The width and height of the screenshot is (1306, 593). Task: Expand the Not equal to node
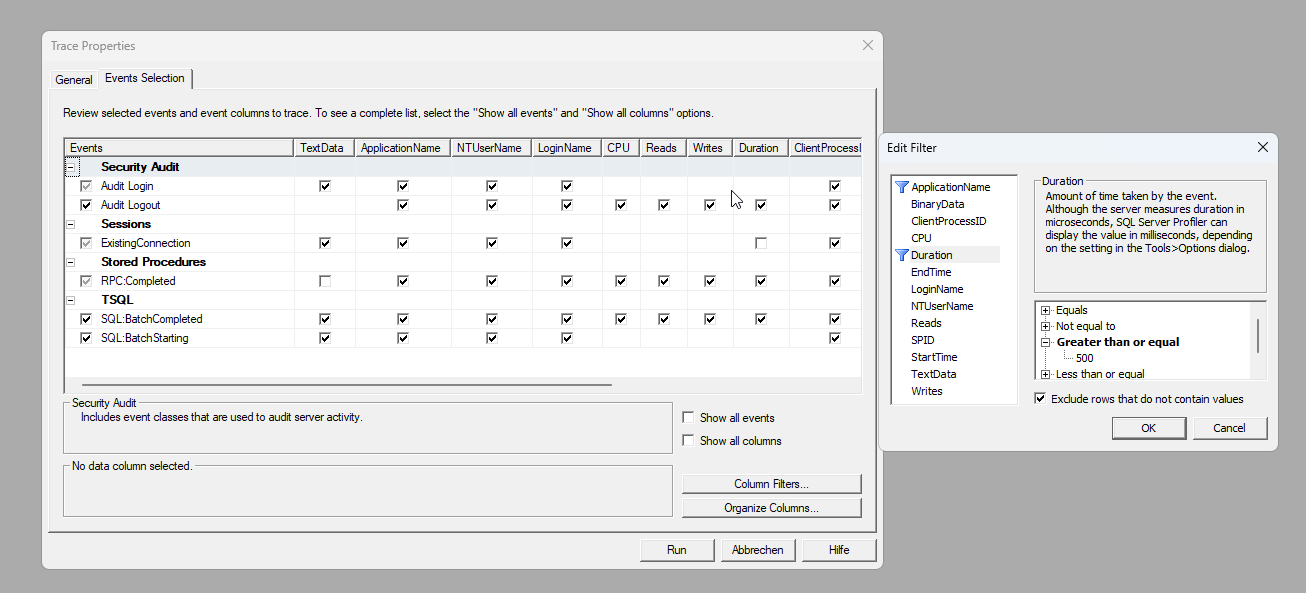1046,326
